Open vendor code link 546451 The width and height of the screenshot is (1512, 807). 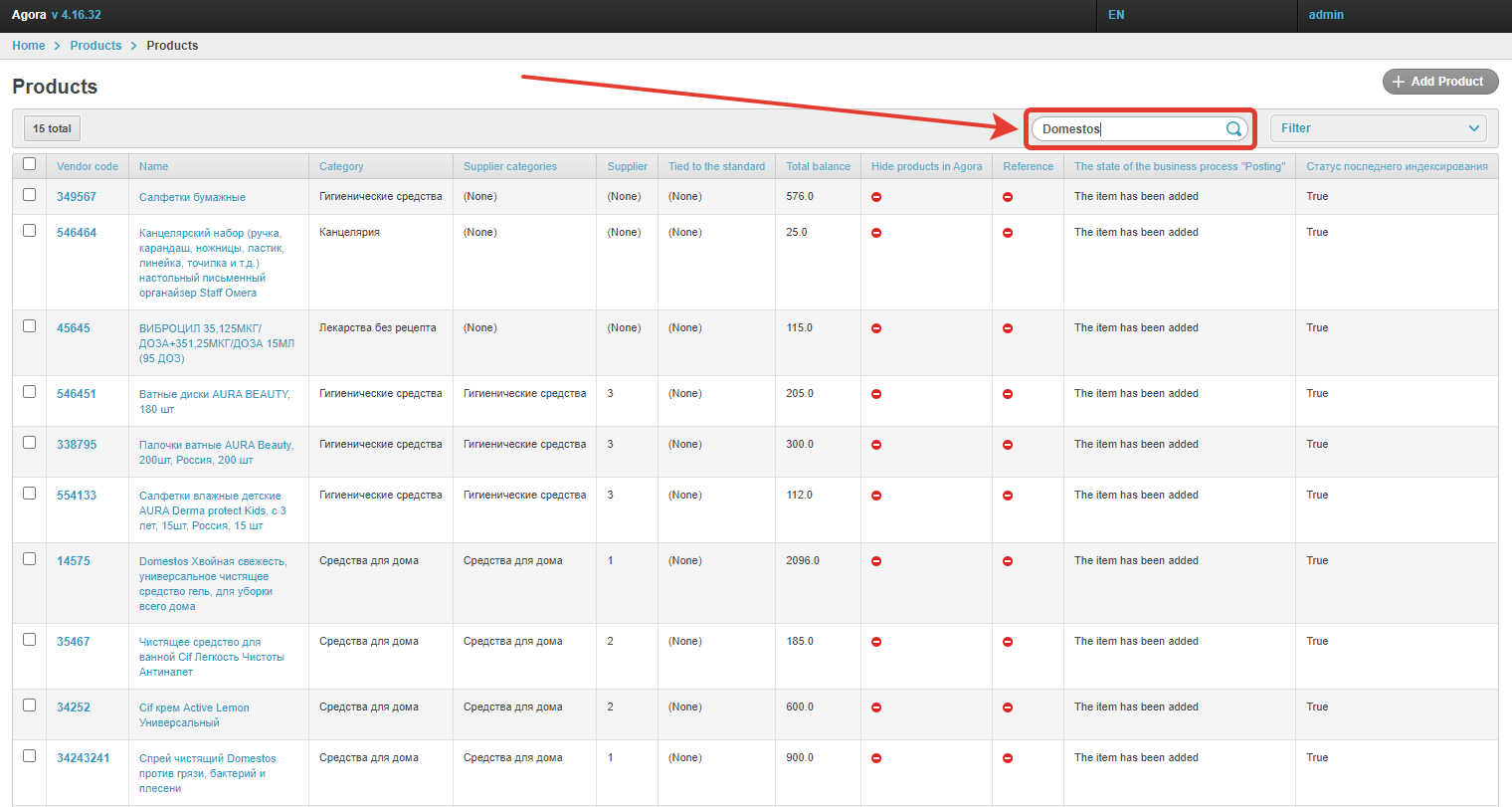coord(77,394)
